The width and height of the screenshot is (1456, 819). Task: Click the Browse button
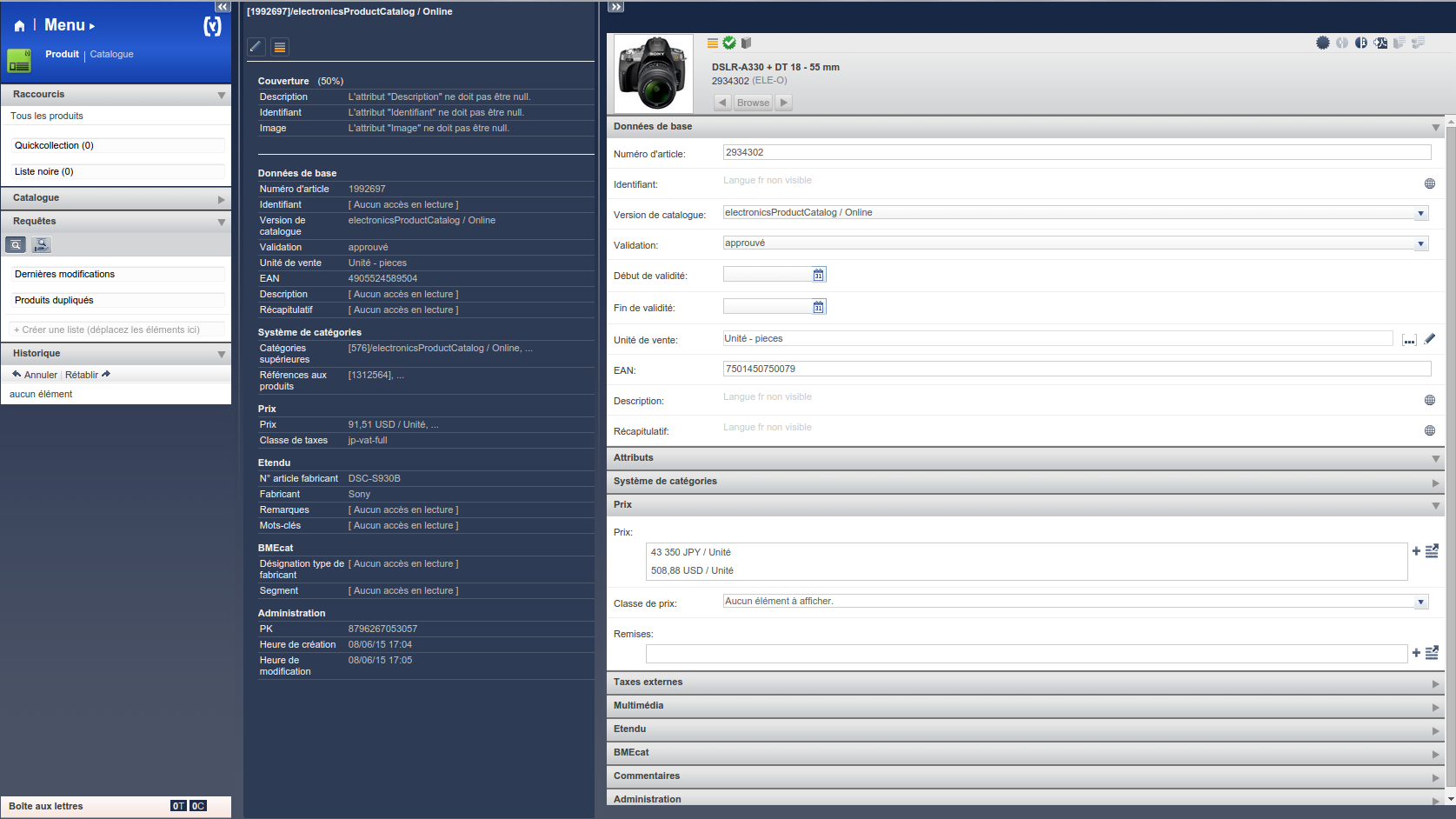(753, 103)
